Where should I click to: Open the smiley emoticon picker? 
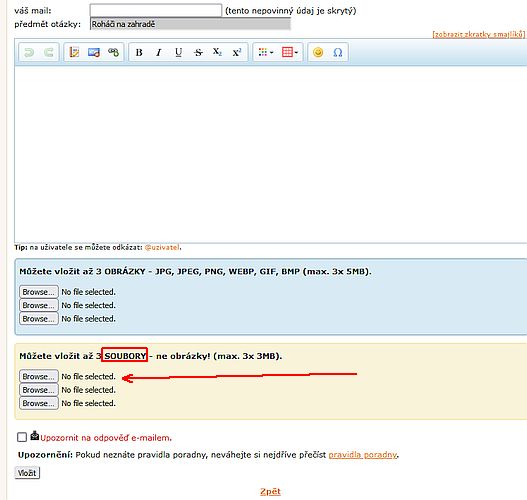click(x=318, y=52)
